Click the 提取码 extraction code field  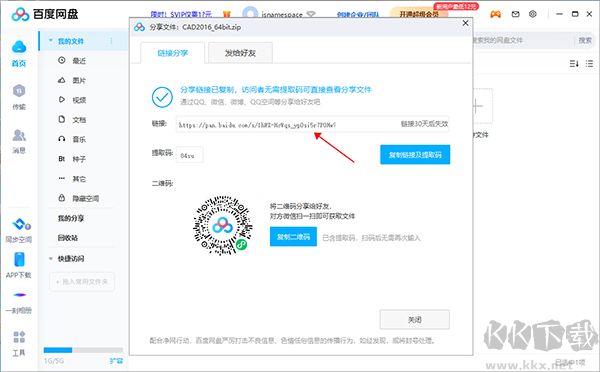(189, 155)
